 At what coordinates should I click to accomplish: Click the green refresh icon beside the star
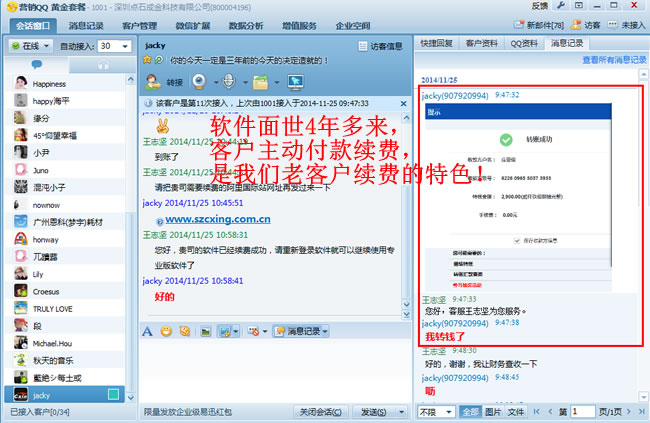158,60
